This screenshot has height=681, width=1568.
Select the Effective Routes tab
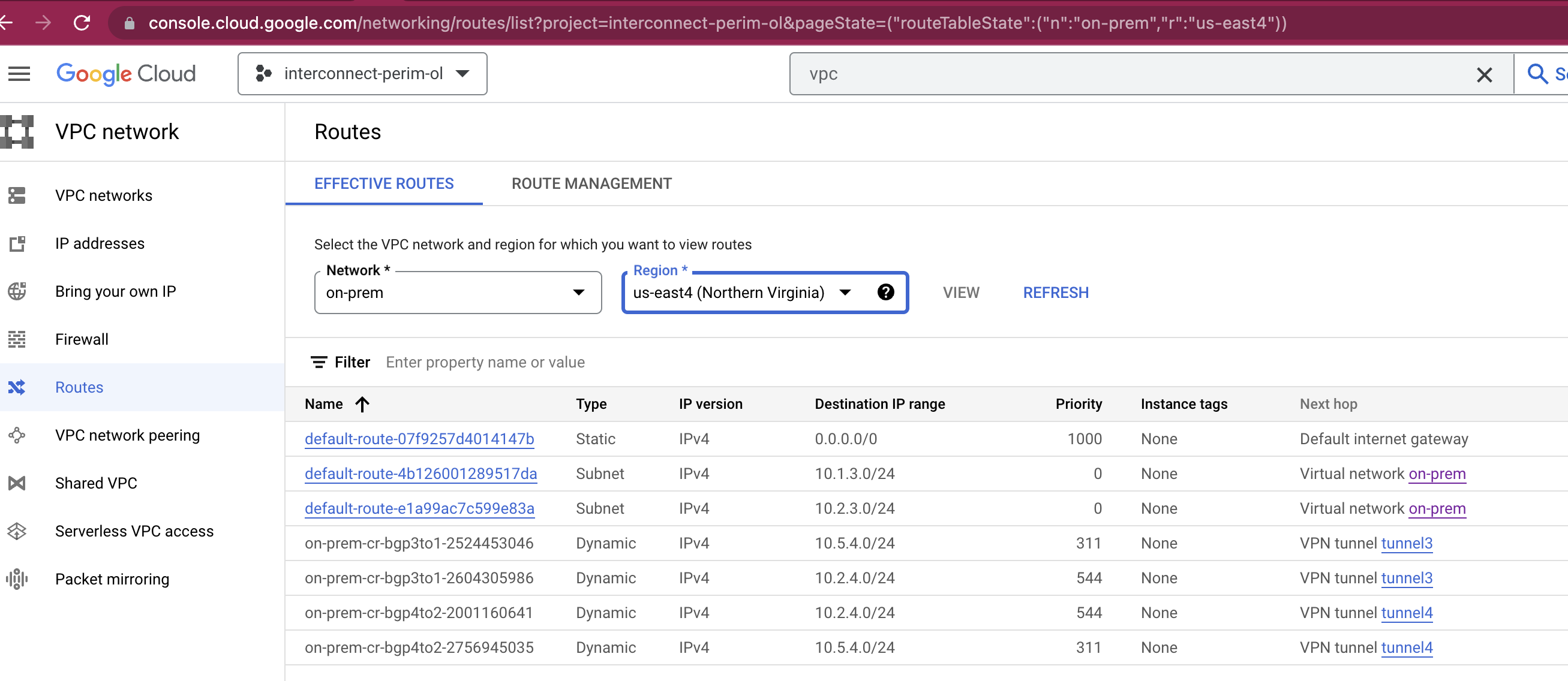[383, 183]
